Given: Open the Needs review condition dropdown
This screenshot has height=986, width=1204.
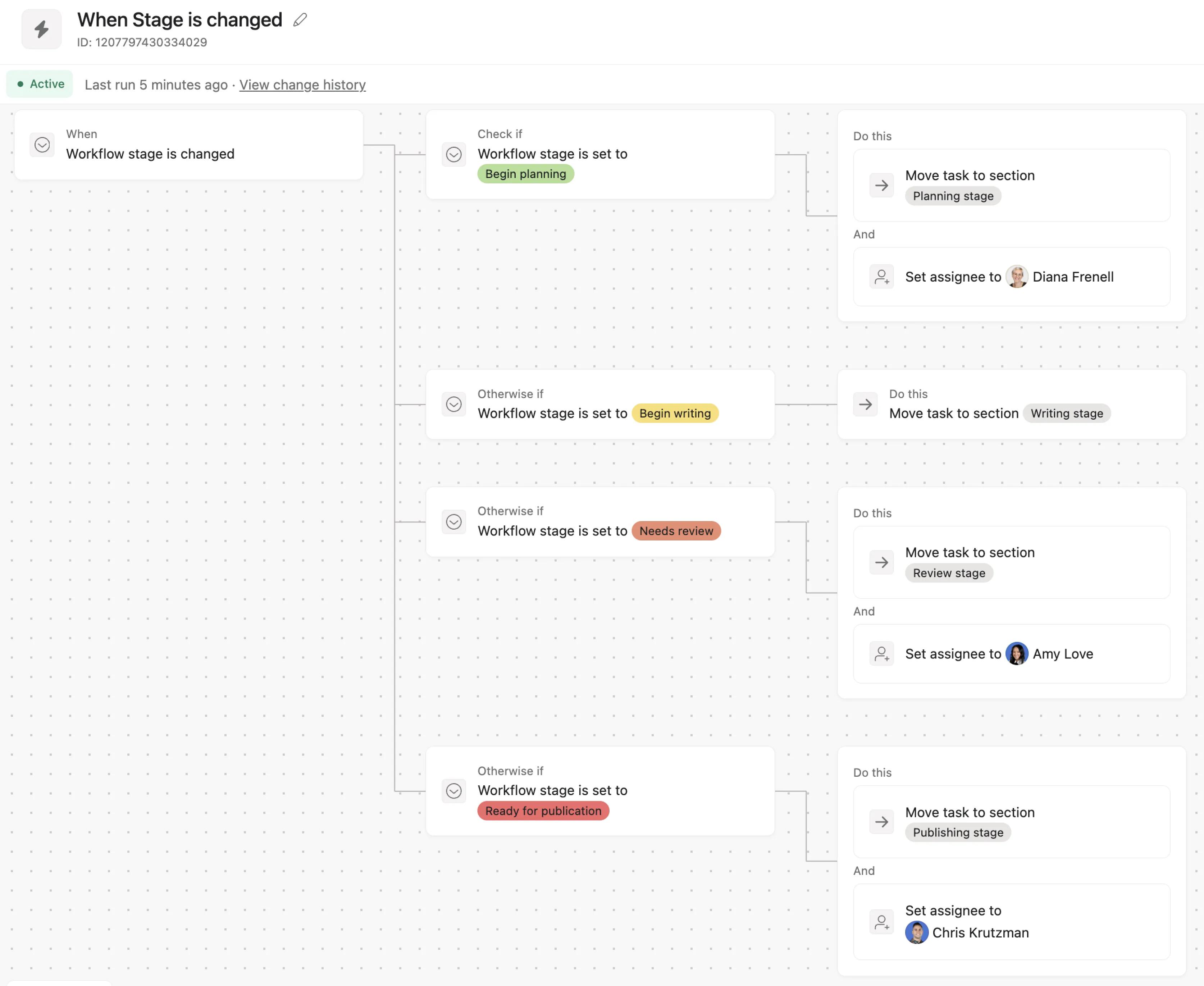Looking at the screenshot, I should coord(453,521).
